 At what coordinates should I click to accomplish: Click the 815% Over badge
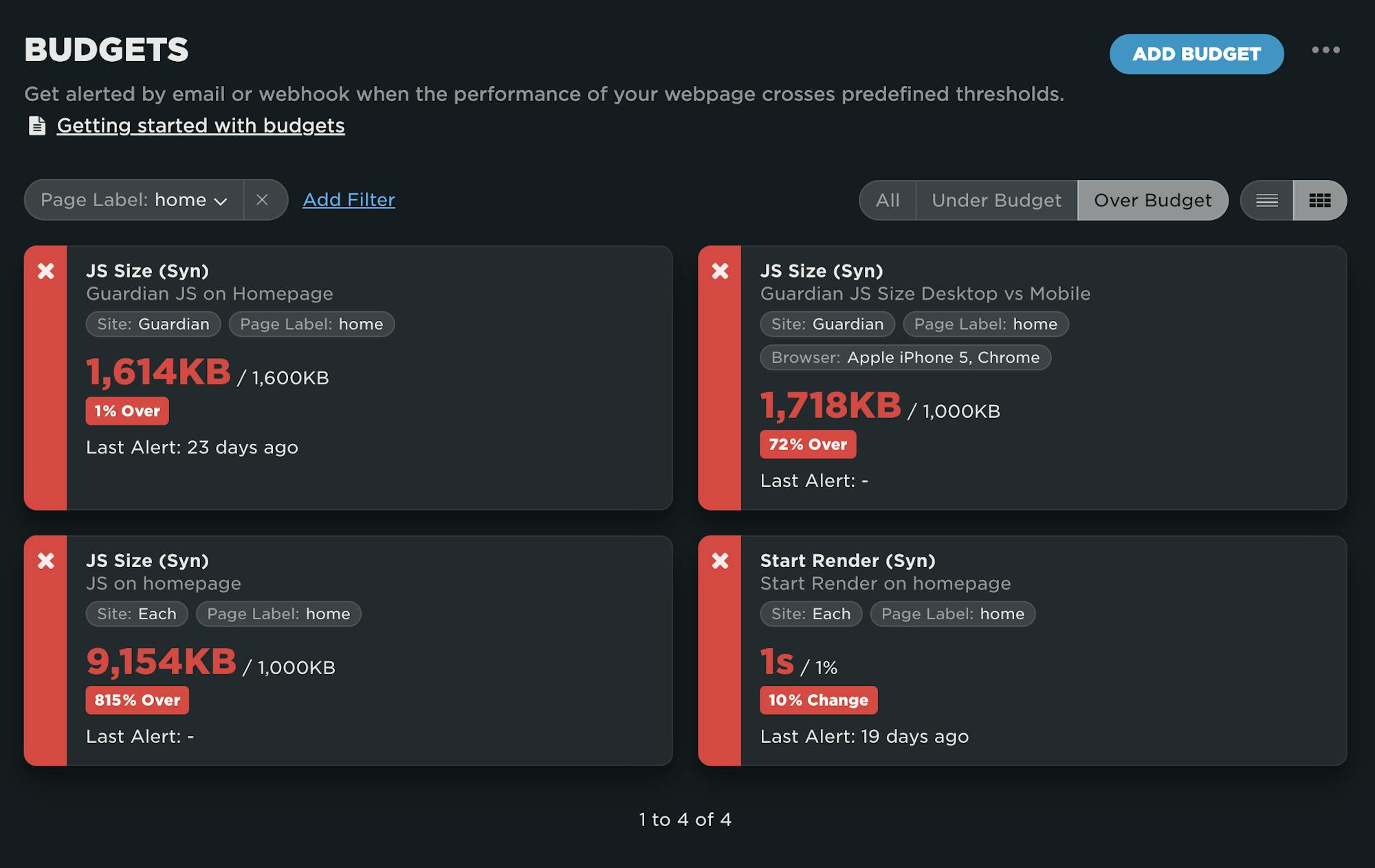137,700
